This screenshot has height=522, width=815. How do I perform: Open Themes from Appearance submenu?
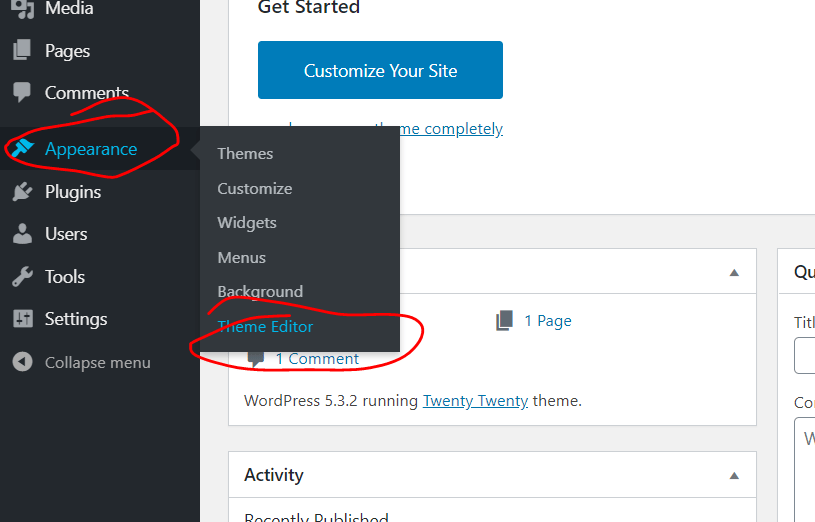[245, 154]
